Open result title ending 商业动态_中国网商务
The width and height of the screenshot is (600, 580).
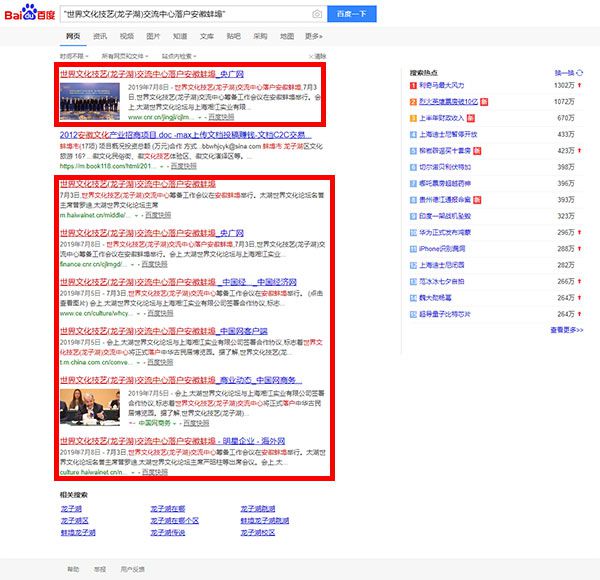tap(181, 380)
